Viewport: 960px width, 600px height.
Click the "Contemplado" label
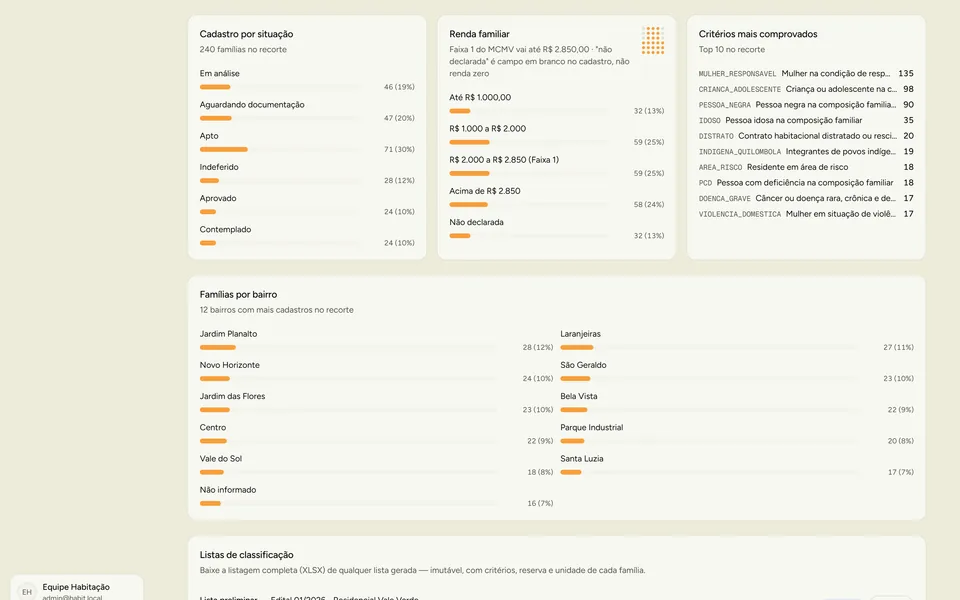pos(225,230)
